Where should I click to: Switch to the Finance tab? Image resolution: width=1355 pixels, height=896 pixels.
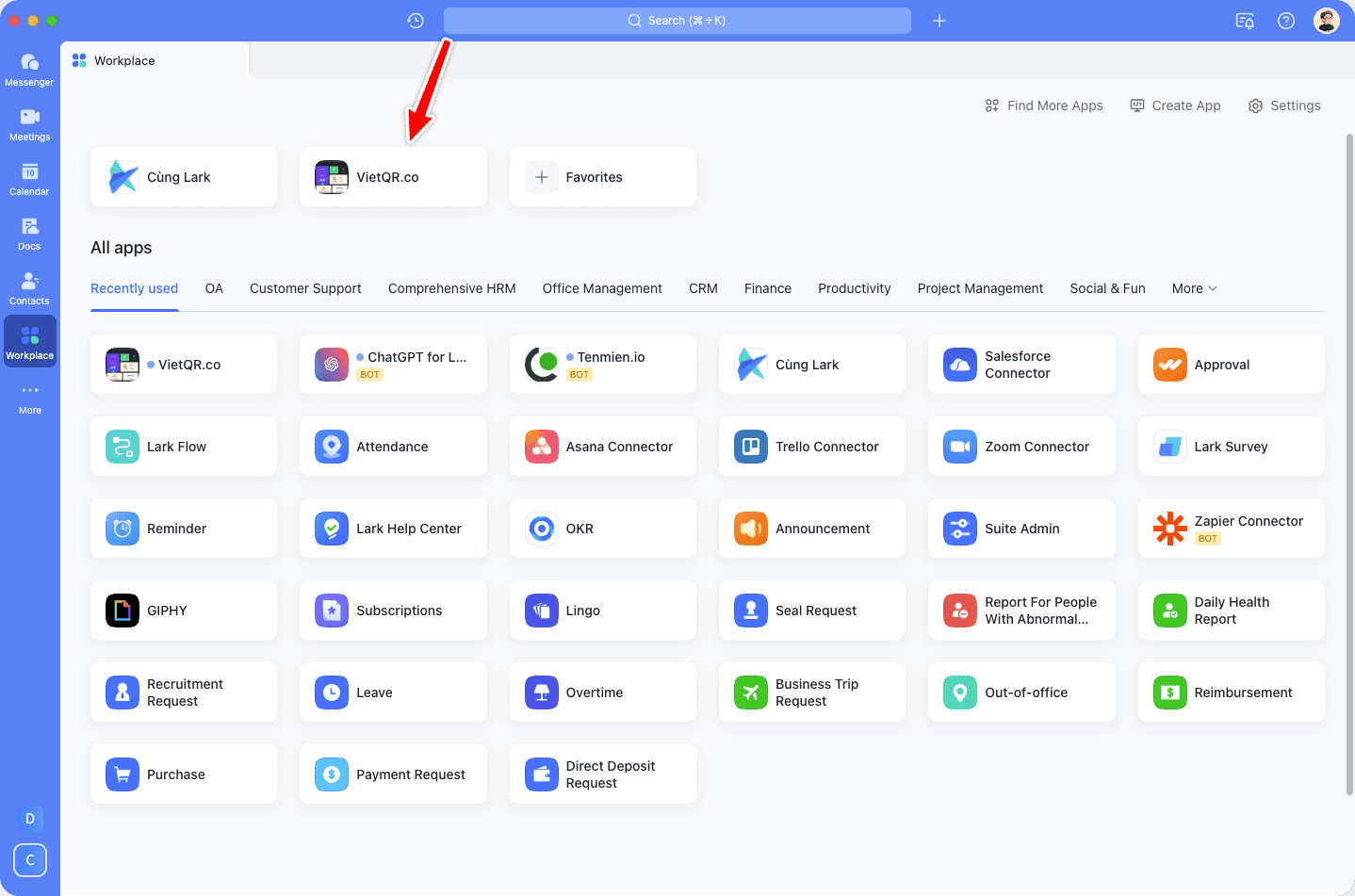[x=767, y=288]
